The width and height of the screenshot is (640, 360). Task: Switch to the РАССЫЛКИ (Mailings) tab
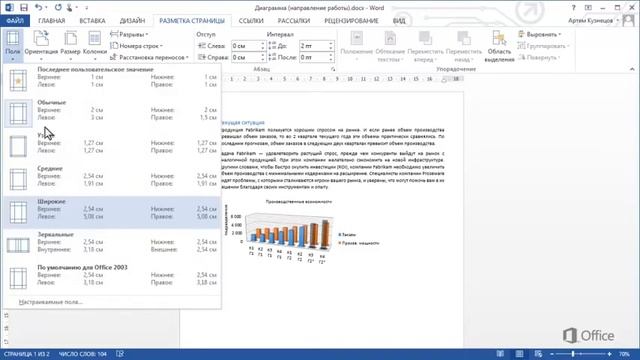click(294, 20)
